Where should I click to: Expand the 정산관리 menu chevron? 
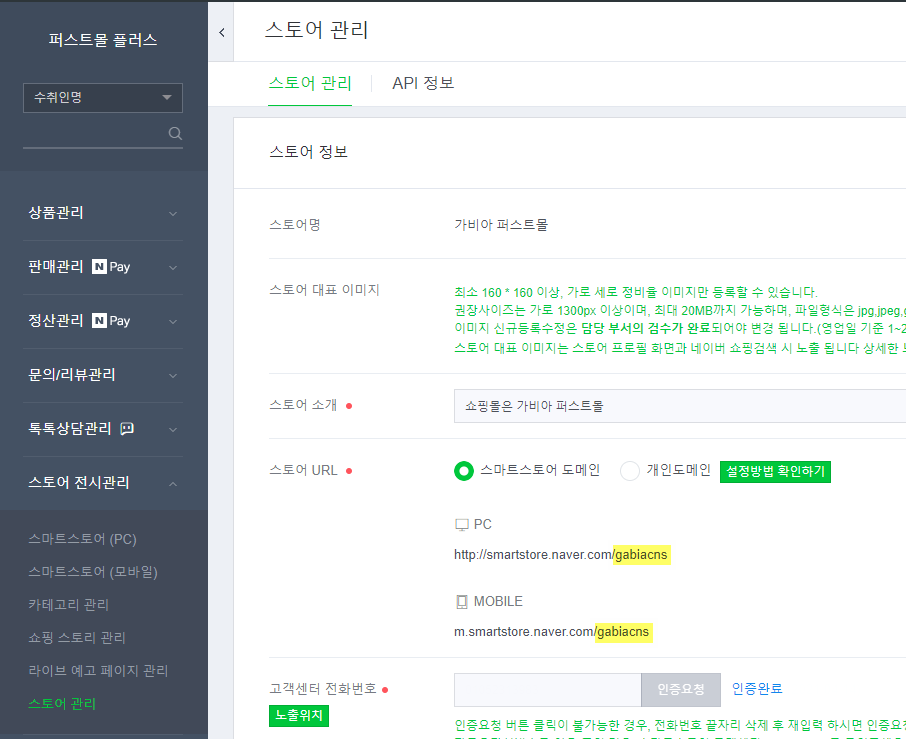(x=173, y=321)
